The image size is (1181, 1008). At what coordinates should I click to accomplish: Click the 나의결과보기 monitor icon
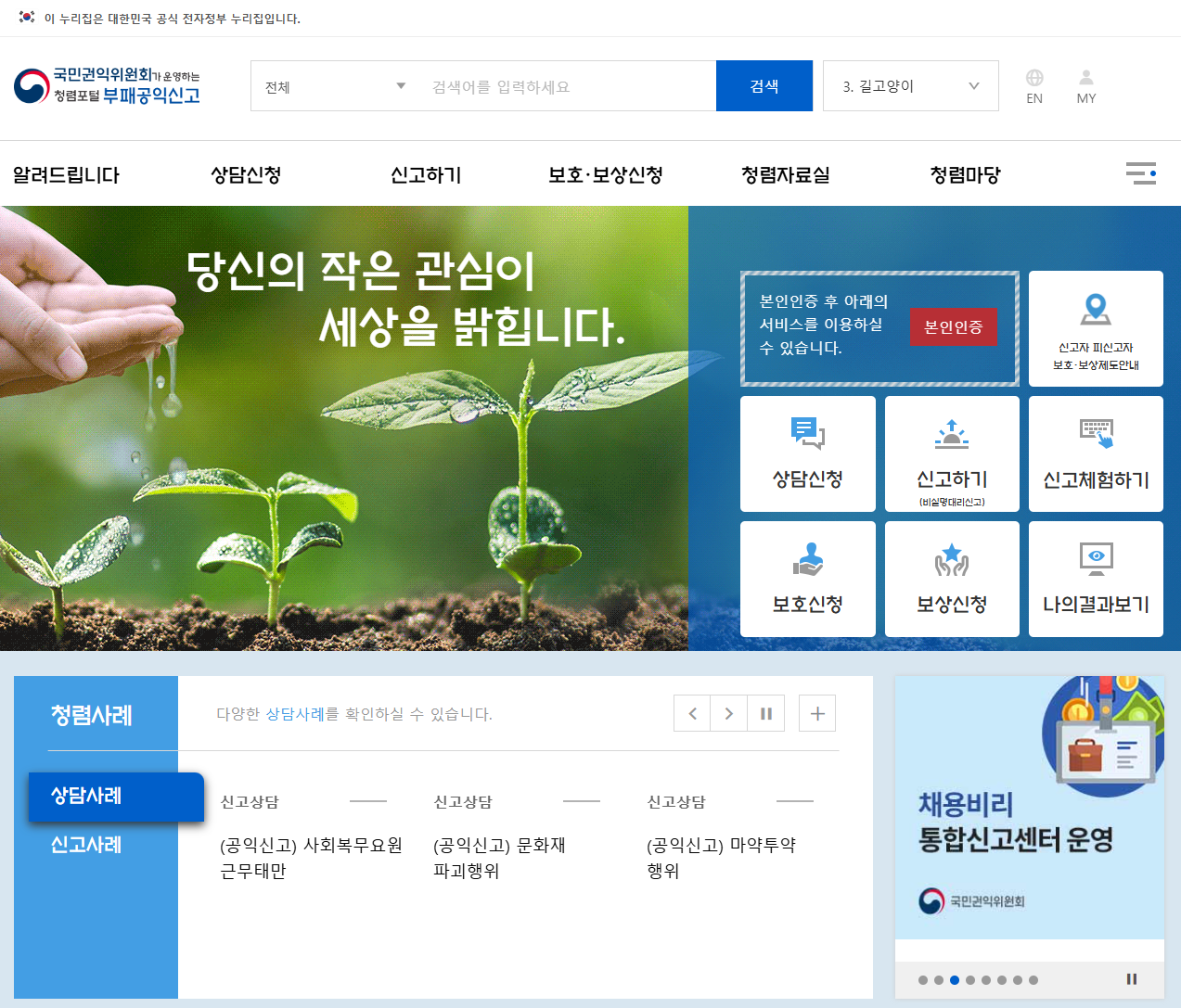pyautogui.click(x=1095, y=557)
